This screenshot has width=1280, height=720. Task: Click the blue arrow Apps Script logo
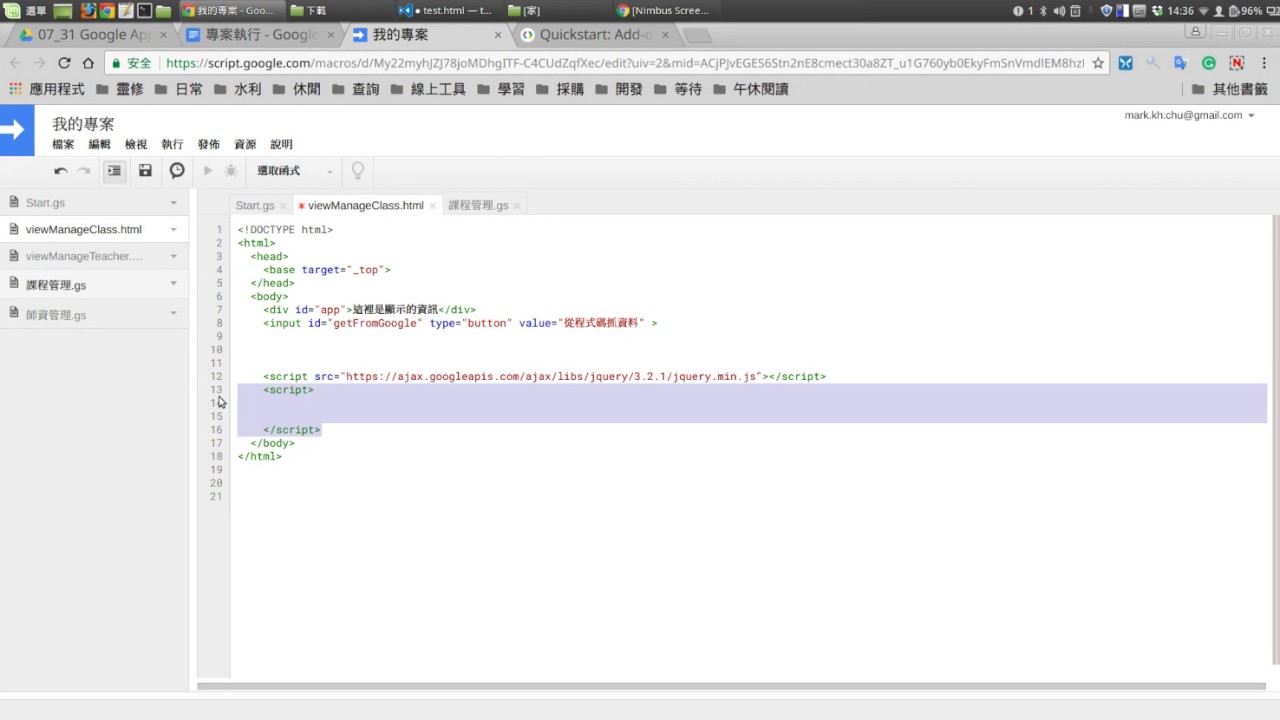click(17, 131)
